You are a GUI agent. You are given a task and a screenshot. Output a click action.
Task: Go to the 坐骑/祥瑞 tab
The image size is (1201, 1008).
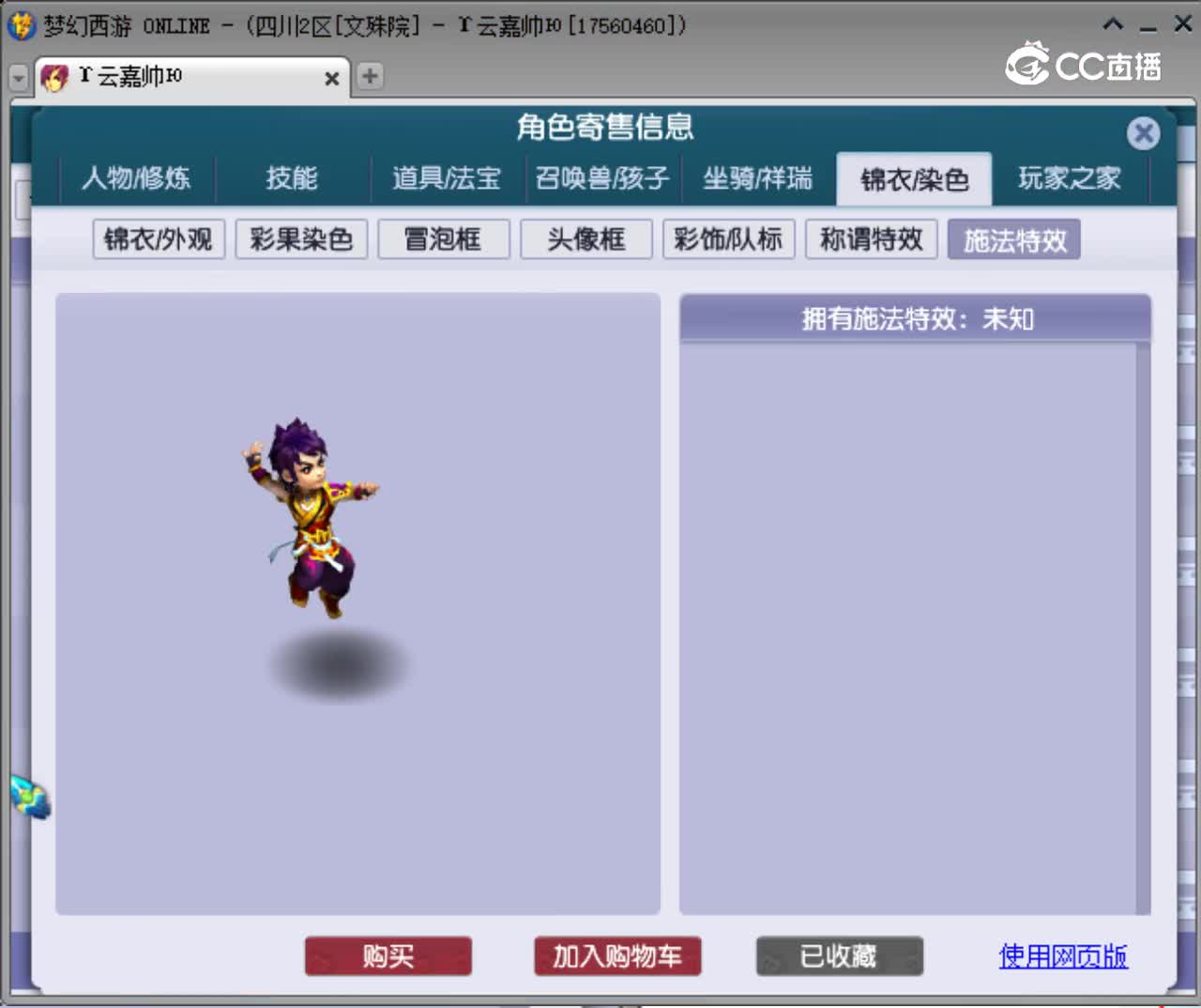pos(758,178)
